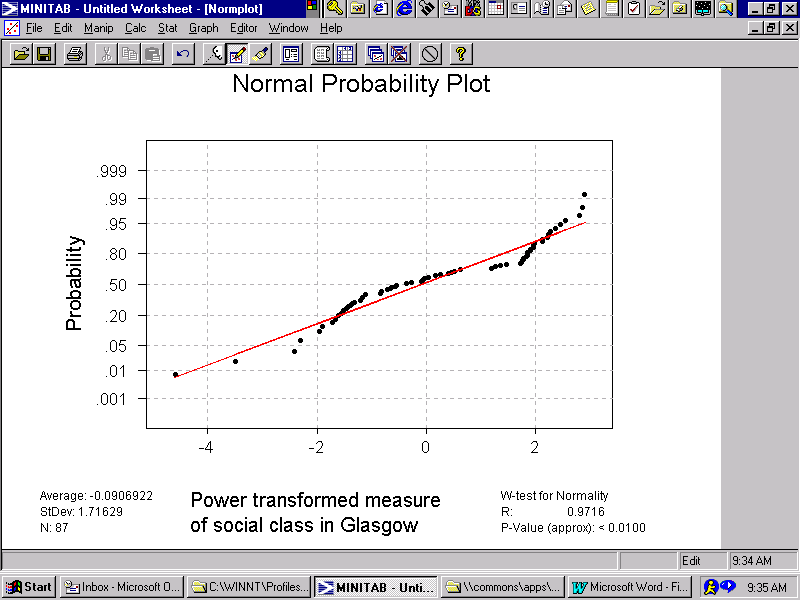Viewport: 800px width, 600px height.
Task: Toggle the graph brush tool
Action: click(x=260, y=54)
